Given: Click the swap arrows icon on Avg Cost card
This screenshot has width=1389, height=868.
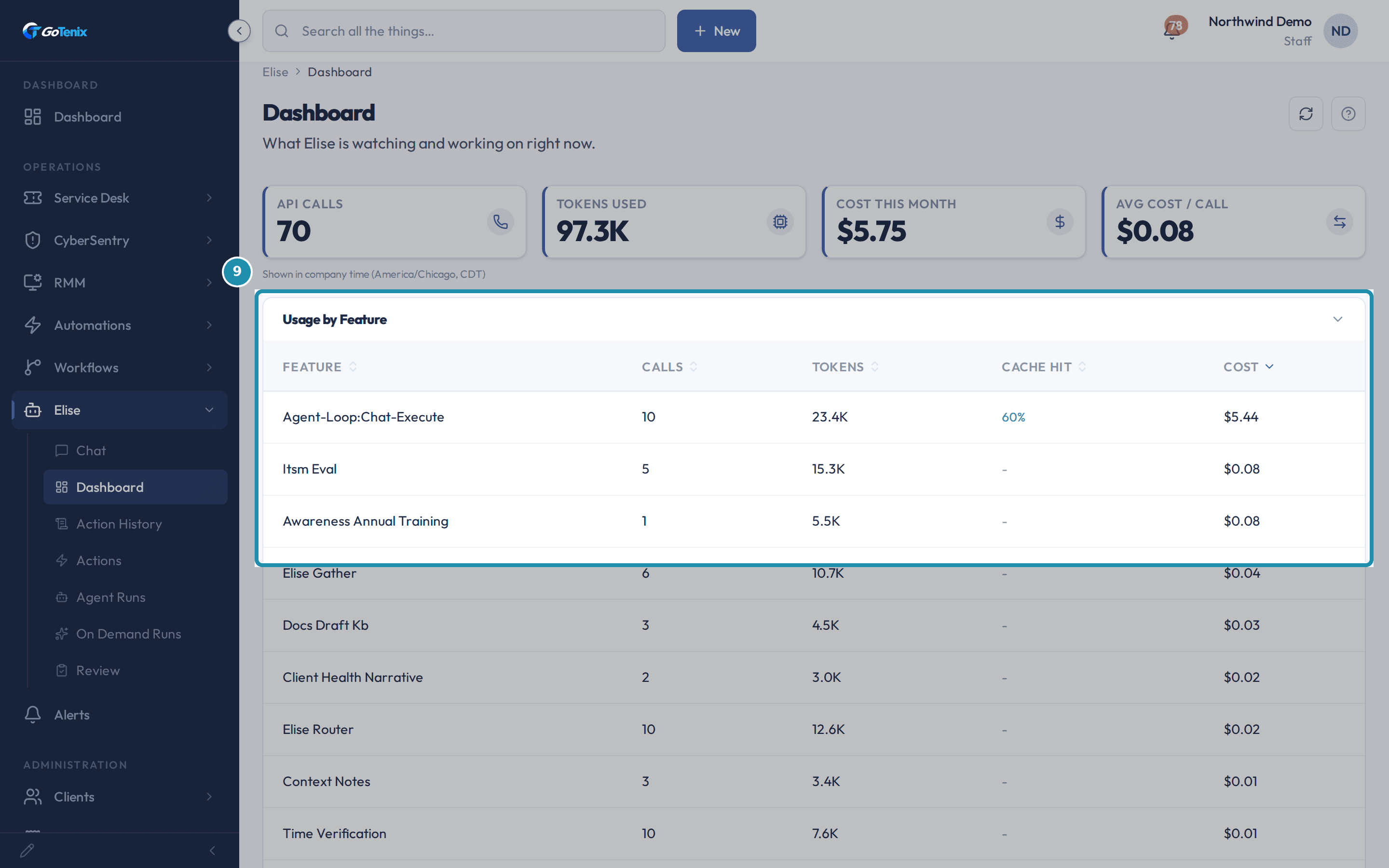Looking at the screenshot, I should (x=1340, y=222).
